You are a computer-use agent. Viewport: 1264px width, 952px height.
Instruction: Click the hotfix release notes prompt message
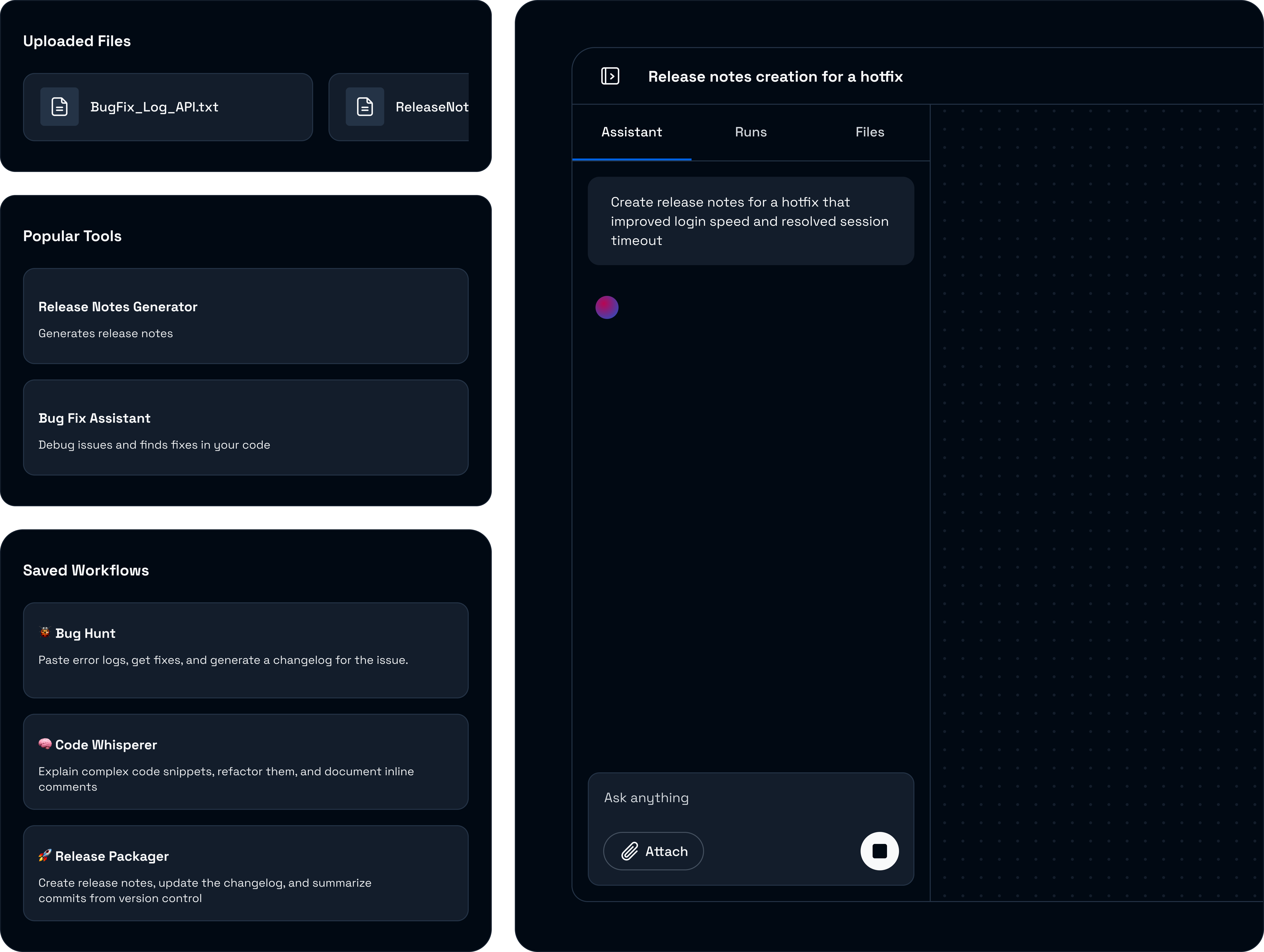[x=751, y=221]
